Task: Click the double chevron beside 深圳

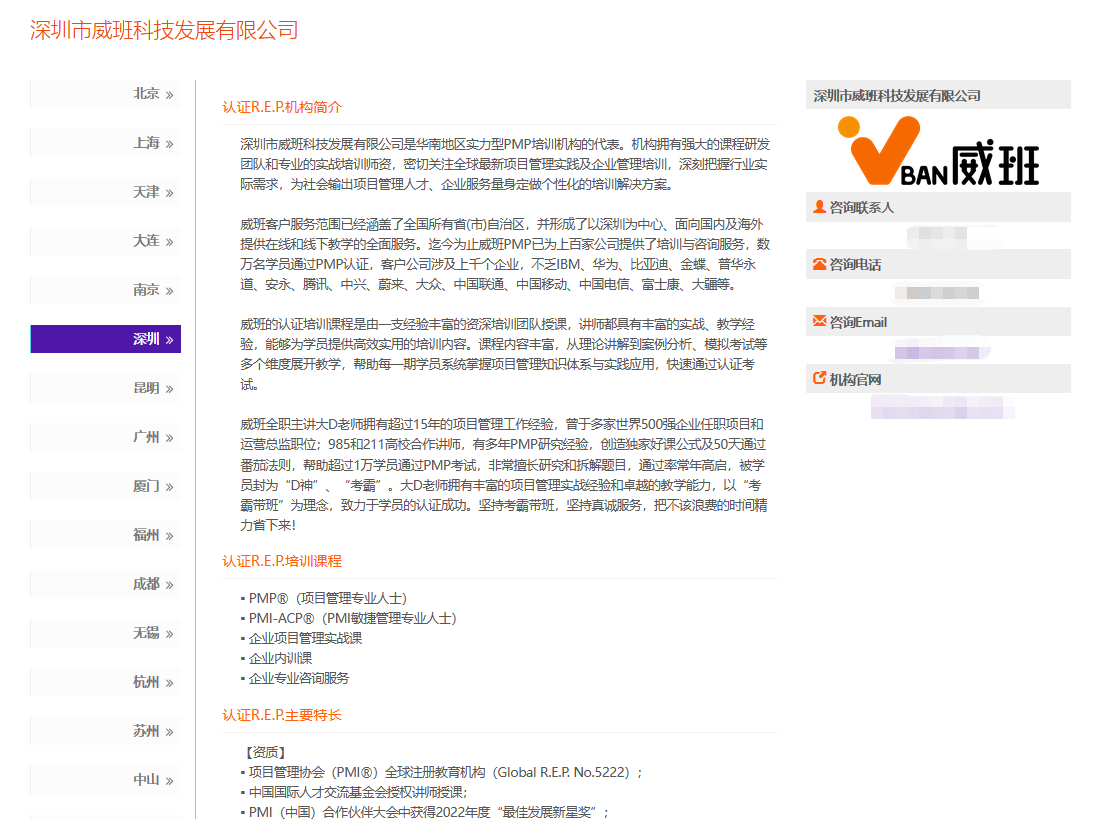Action: coord(169,340)
